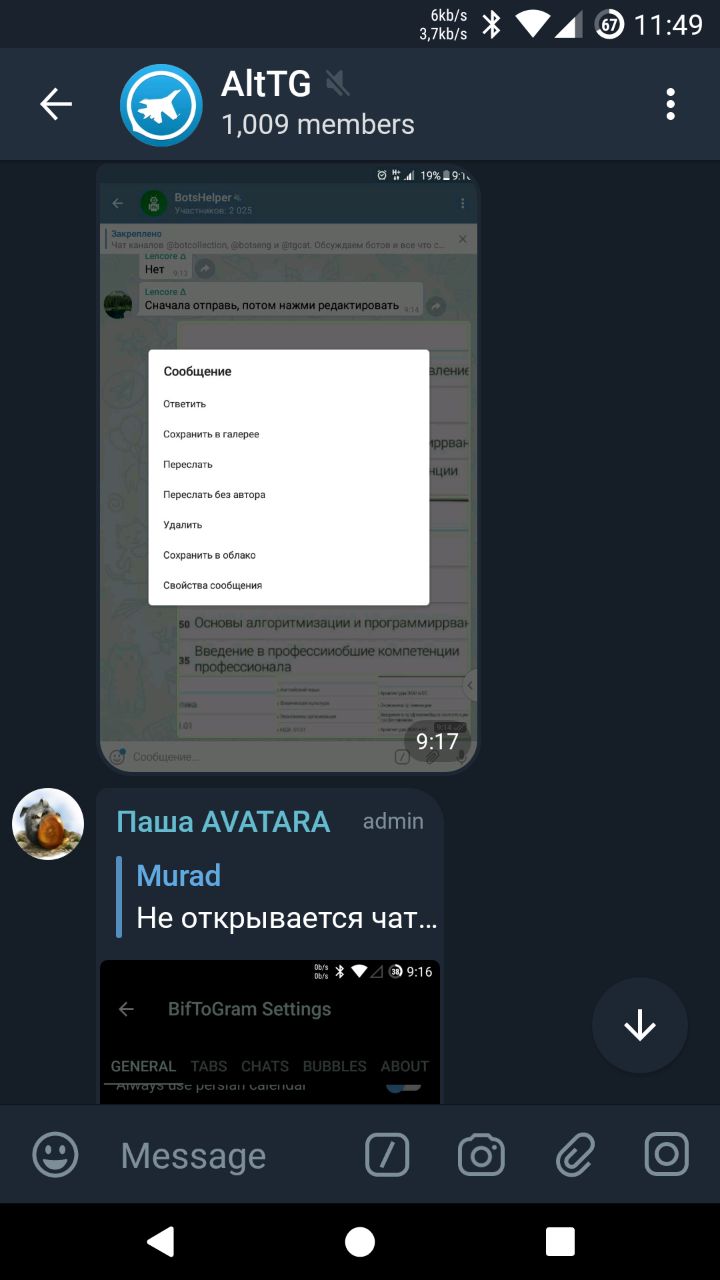The image size is (720, 1280).
Task: Open Паша AVATARA sender name
Action: (223, 821)
